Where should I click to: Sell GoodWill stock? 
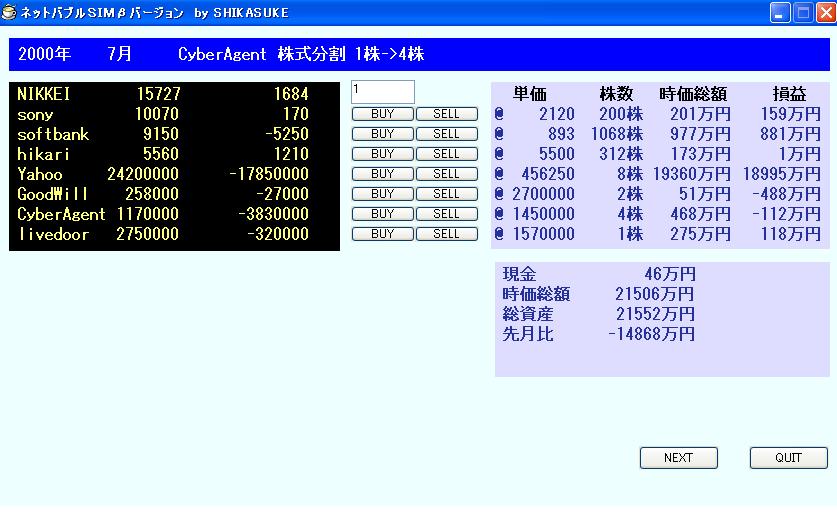446,194
